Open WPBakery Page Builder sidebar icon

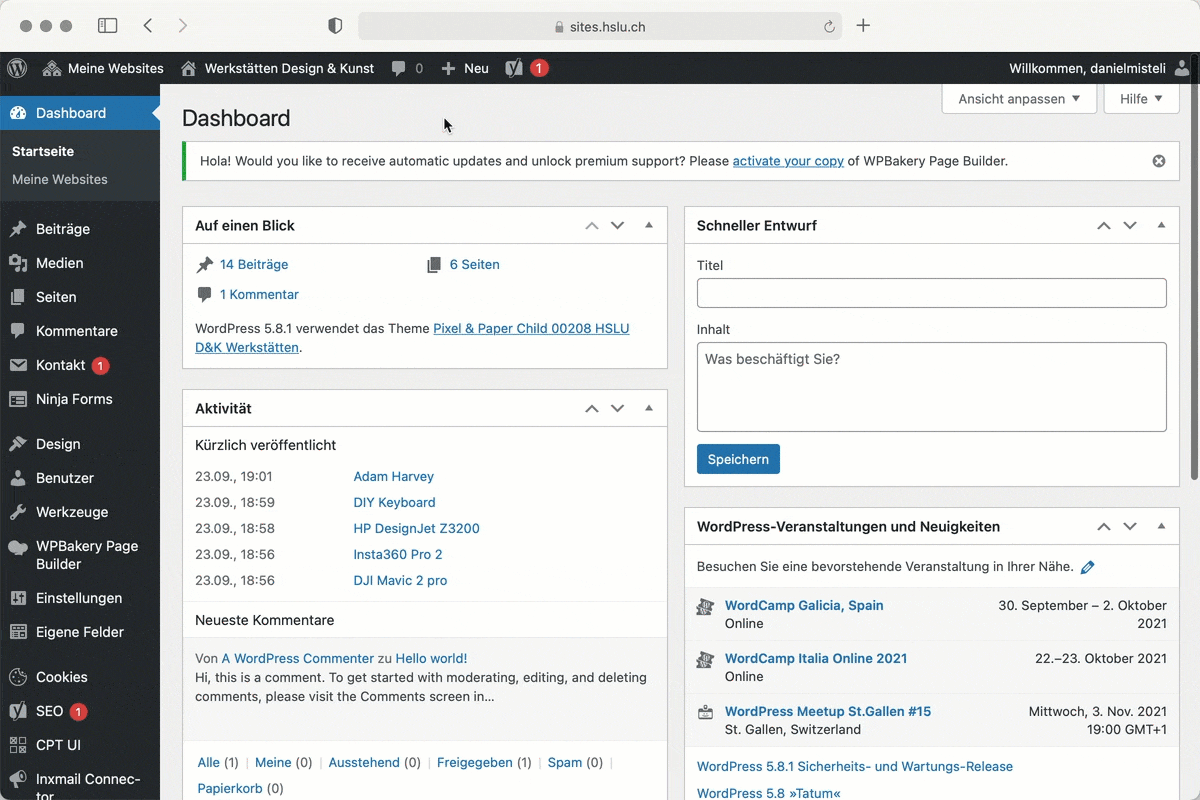tap(18, 547)
